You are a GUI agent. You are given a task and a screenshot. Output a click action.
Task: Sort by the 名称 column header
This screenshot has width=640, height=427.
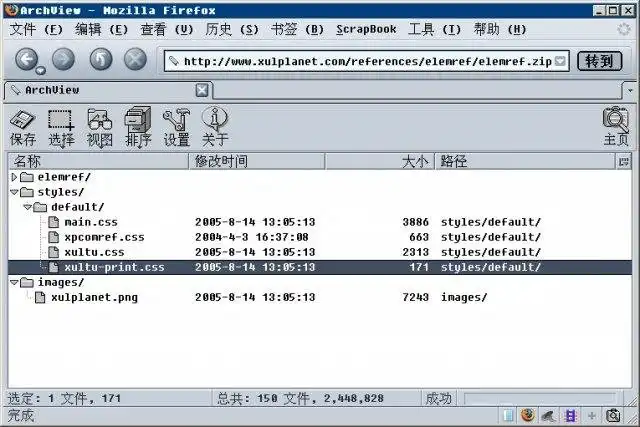(98, 161)
